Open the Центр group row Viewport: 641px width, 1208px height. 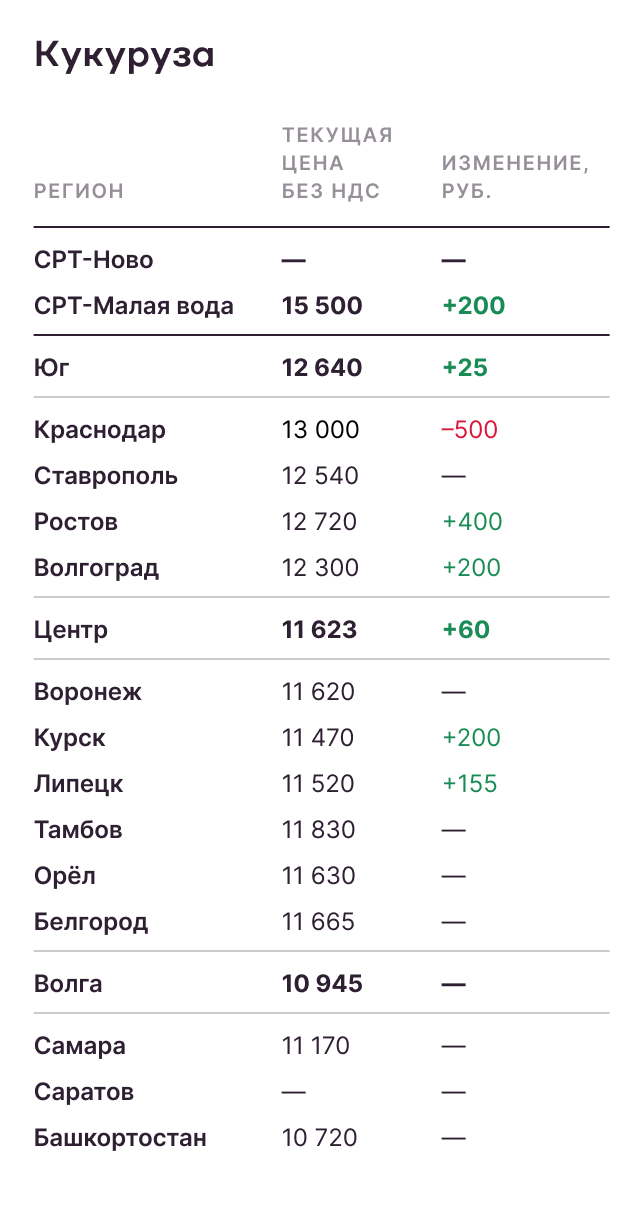click(321, 630)
